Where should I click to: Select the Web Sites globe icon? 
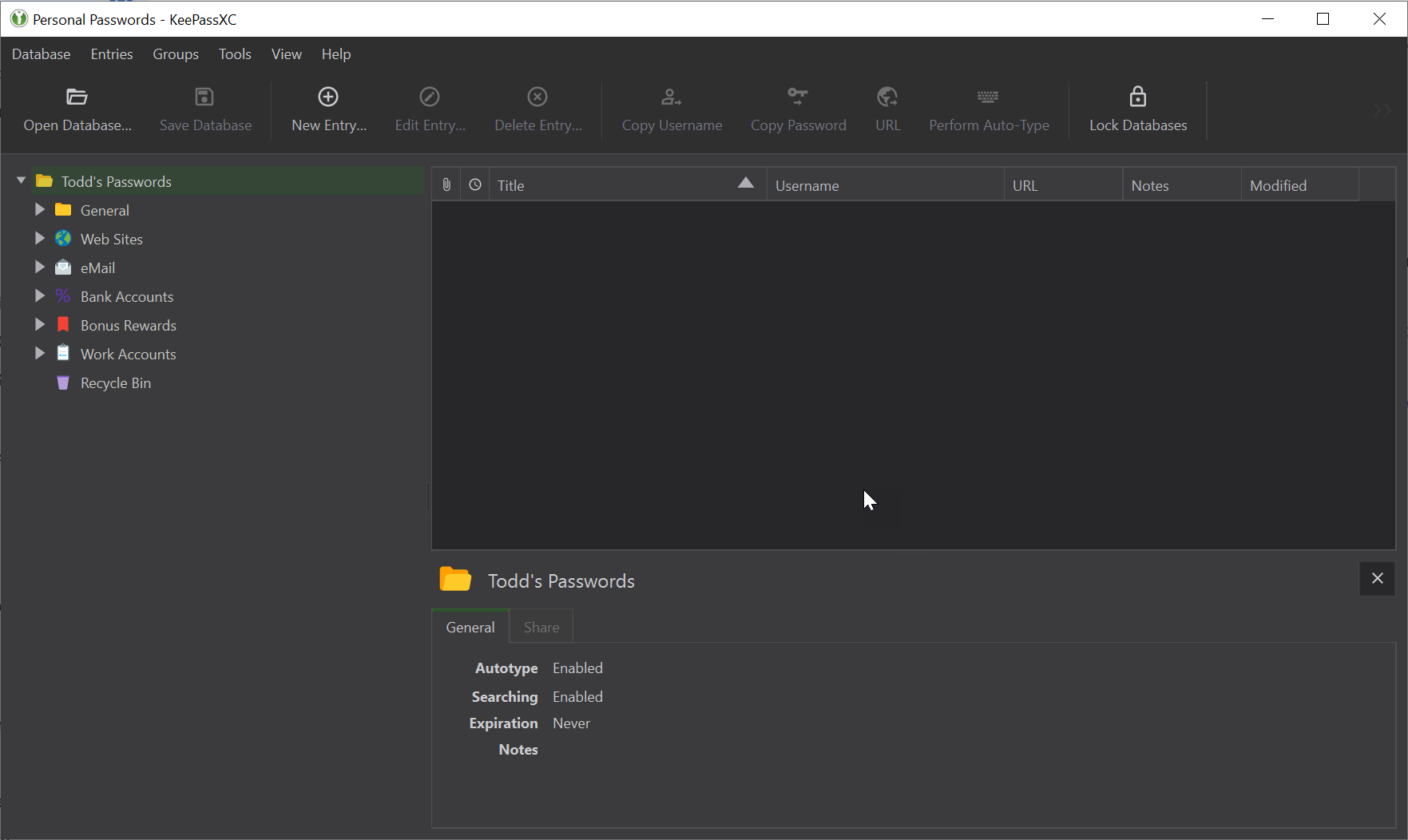63,239
